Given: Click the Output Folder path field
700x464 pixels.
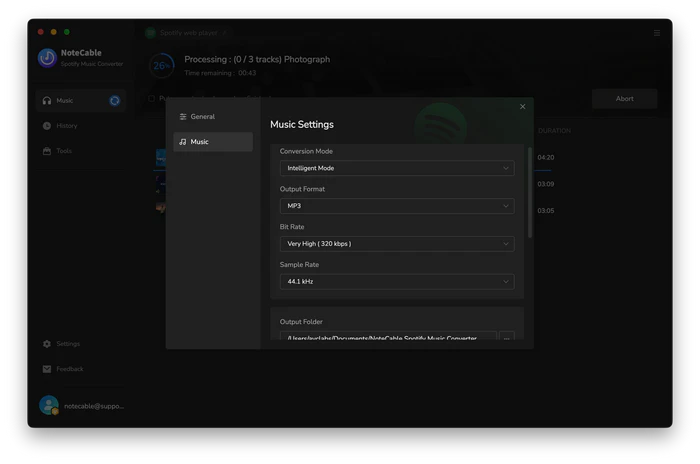Looking at the screenshot, I should (x=388, y=337).
